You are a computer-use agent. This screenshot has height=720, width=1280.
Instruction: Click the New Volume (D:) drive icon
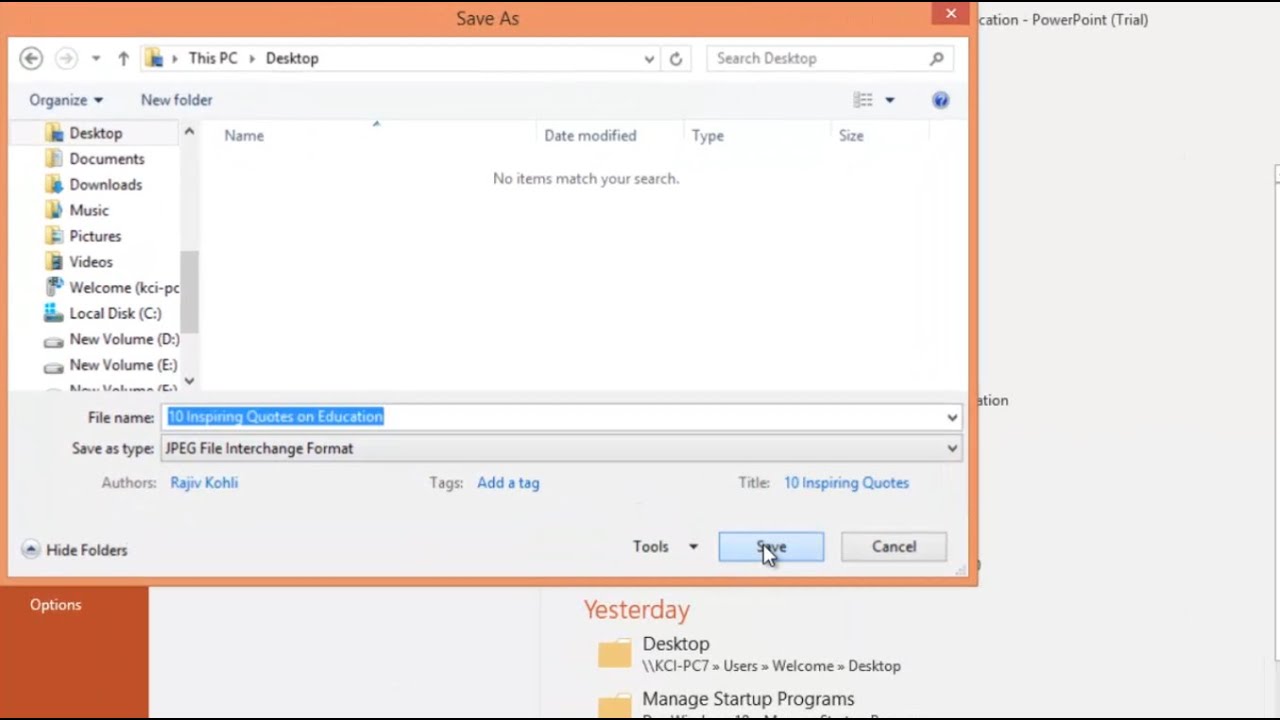pyautogui.click(x=54, y=341)
